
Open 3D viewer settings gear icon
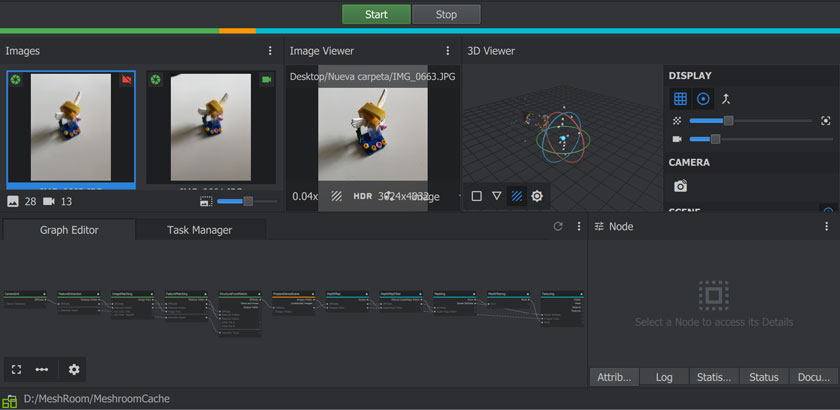[x=537, y=196]
